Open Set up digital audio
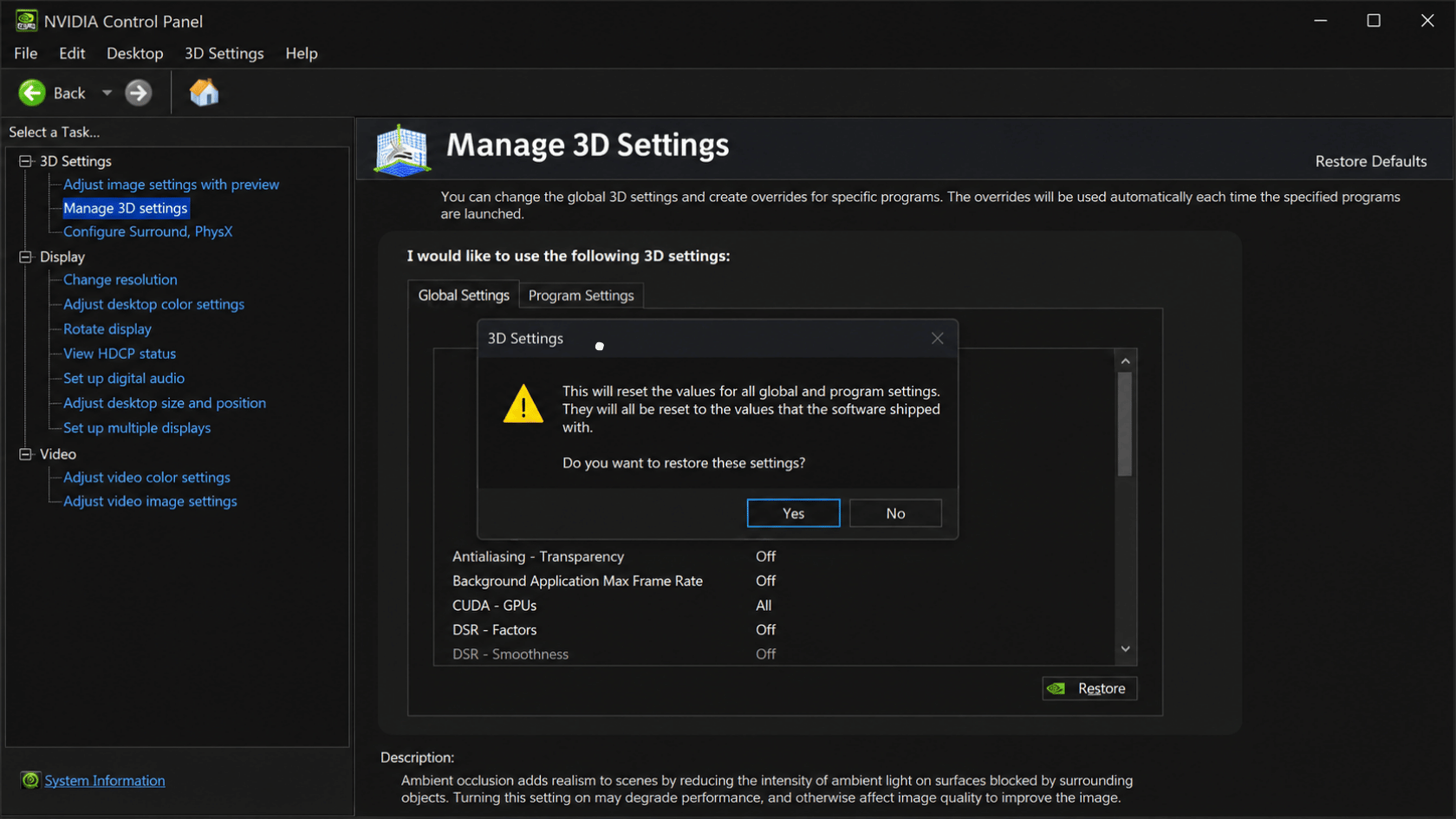This screenshot has width=1456, height=819. coord(123,379)
